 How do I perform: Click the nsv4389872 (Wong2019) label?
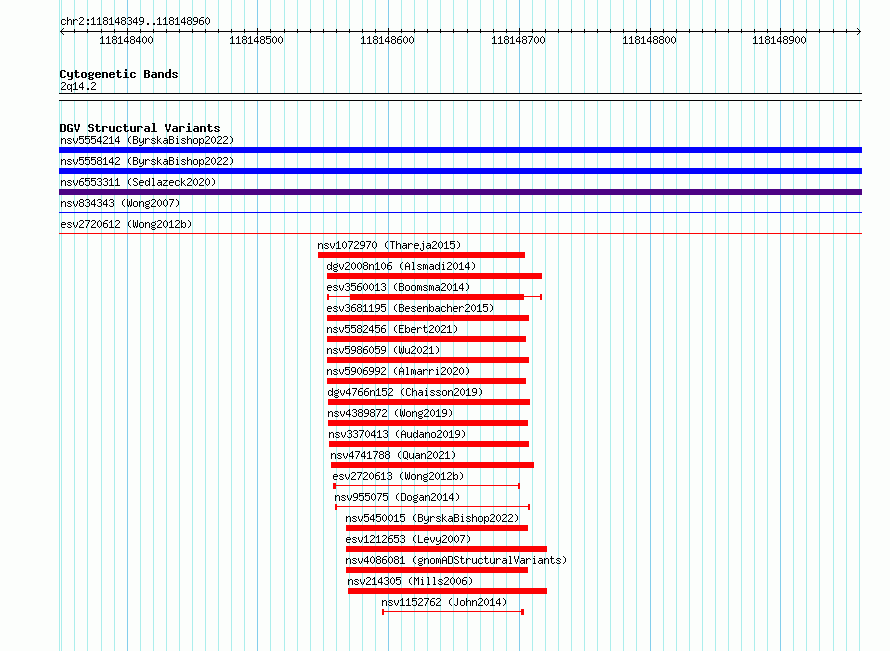[x=391, y=413]
